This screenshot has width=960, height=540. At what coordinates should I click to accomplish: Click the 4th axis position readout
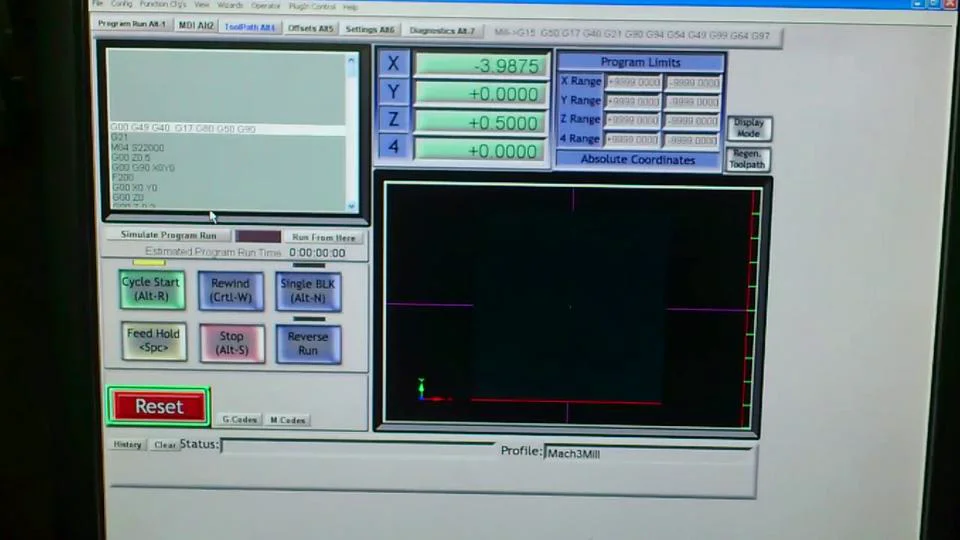point(479,150)
